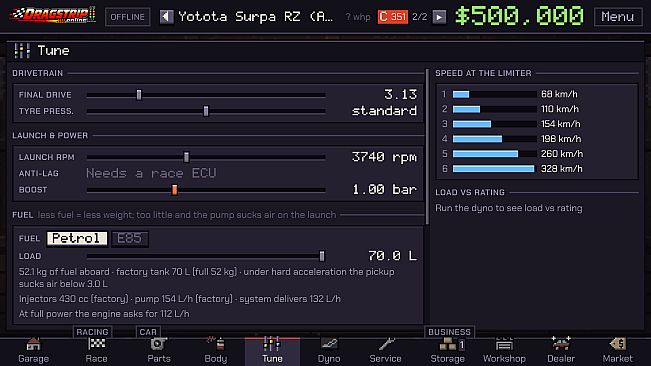This screenshot has width=651, height=366.
Task: Open the Market screen
Action: [617, 351]
